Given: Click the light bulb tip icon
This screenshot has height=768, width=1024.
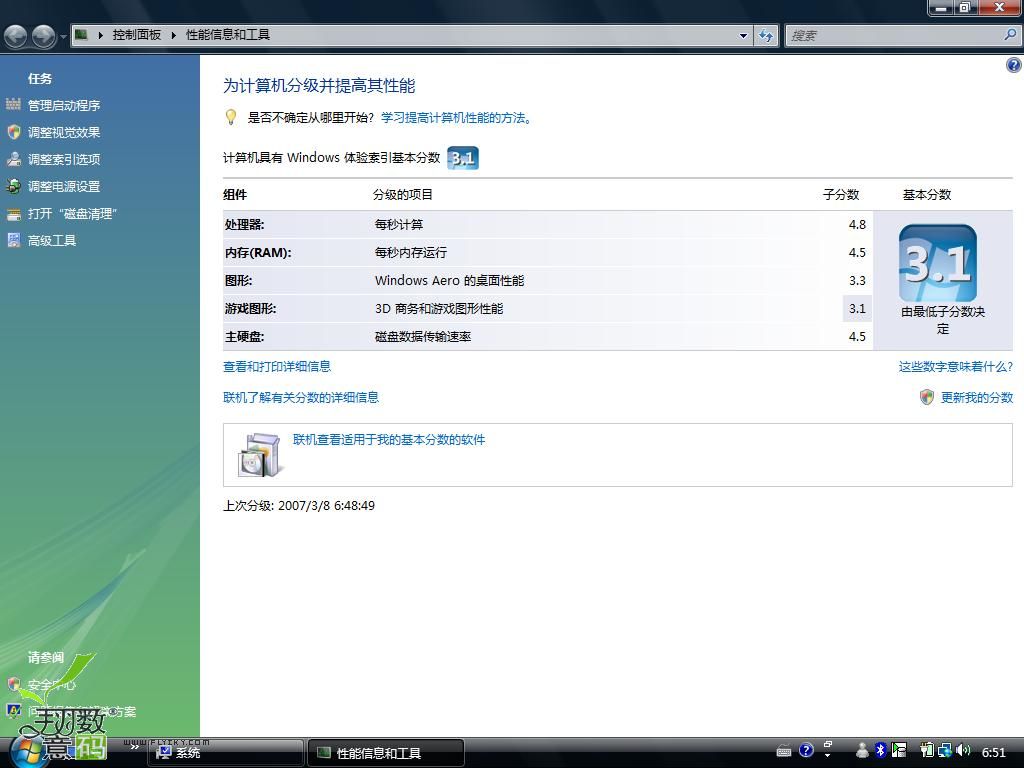Looking at the screenshot, I should point(231,118).
